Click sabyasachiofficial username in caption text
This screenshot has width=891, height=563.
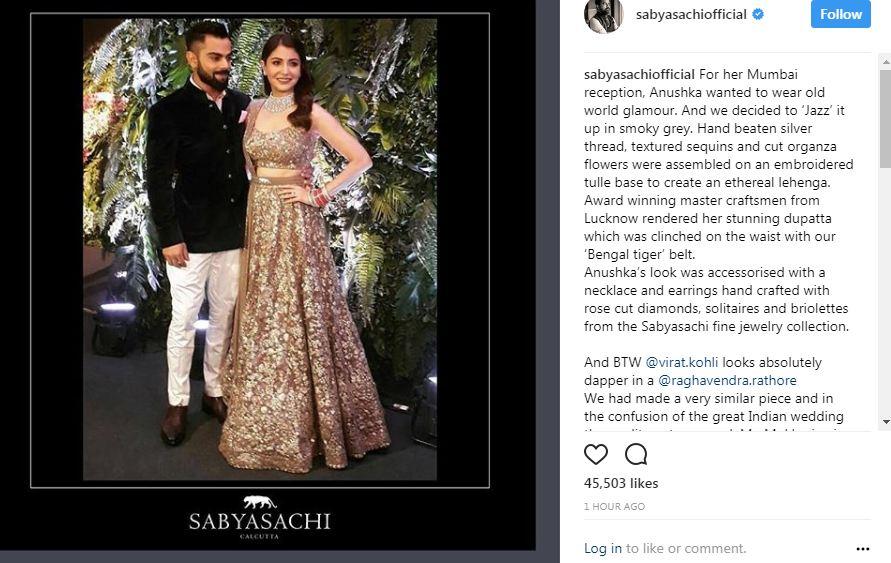tap(639, 74)
